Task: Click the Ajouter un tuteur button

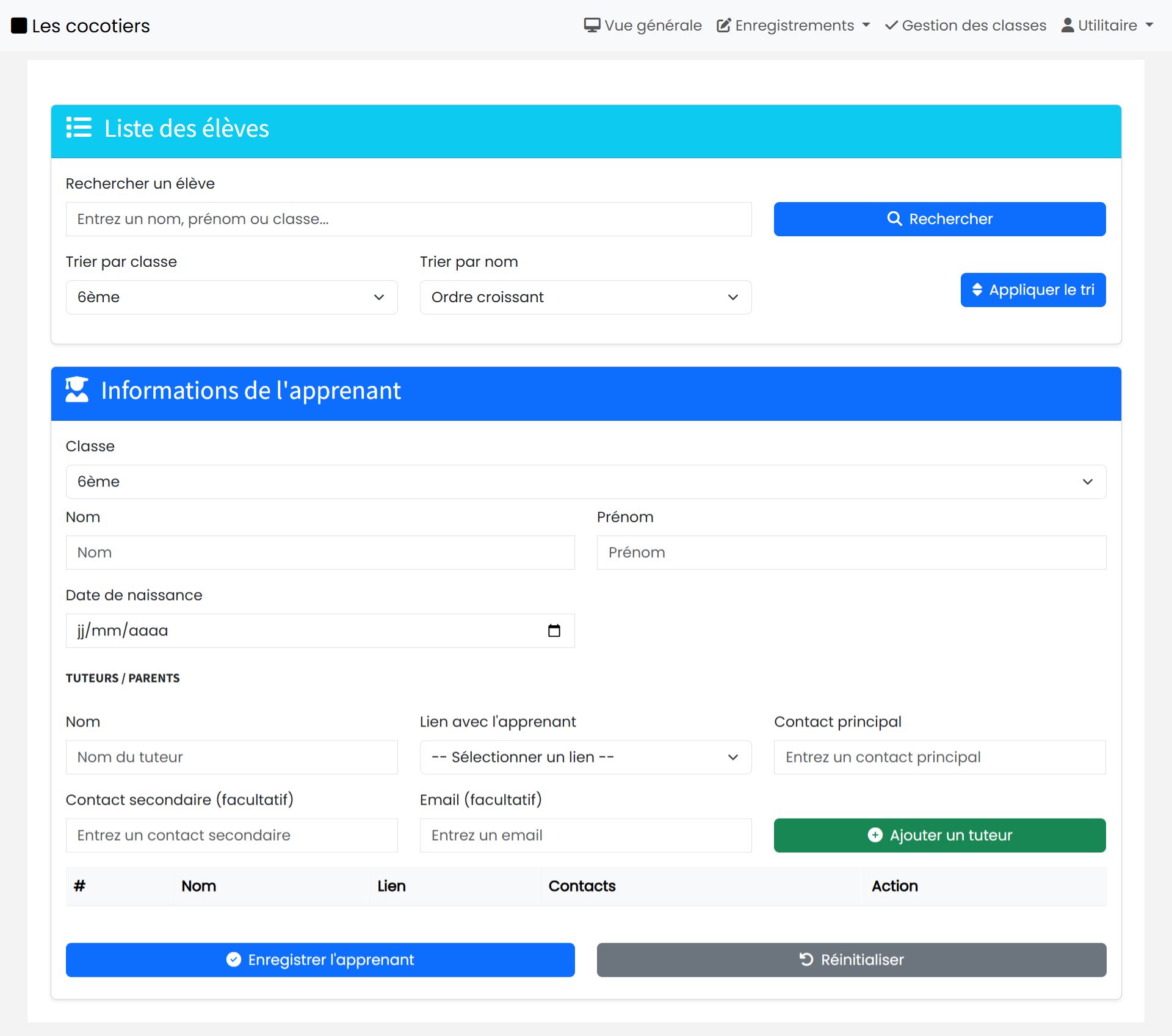Action: click(x=939, y=835)
